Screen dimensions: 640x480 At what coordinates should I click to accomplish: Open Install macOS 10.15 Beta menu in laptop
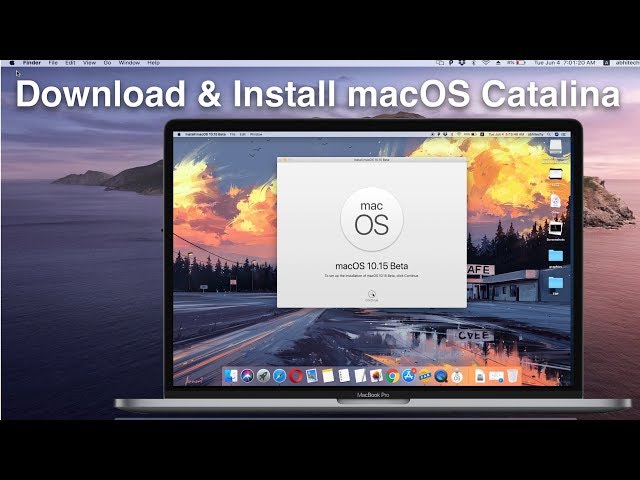click(x=206, y=134)
